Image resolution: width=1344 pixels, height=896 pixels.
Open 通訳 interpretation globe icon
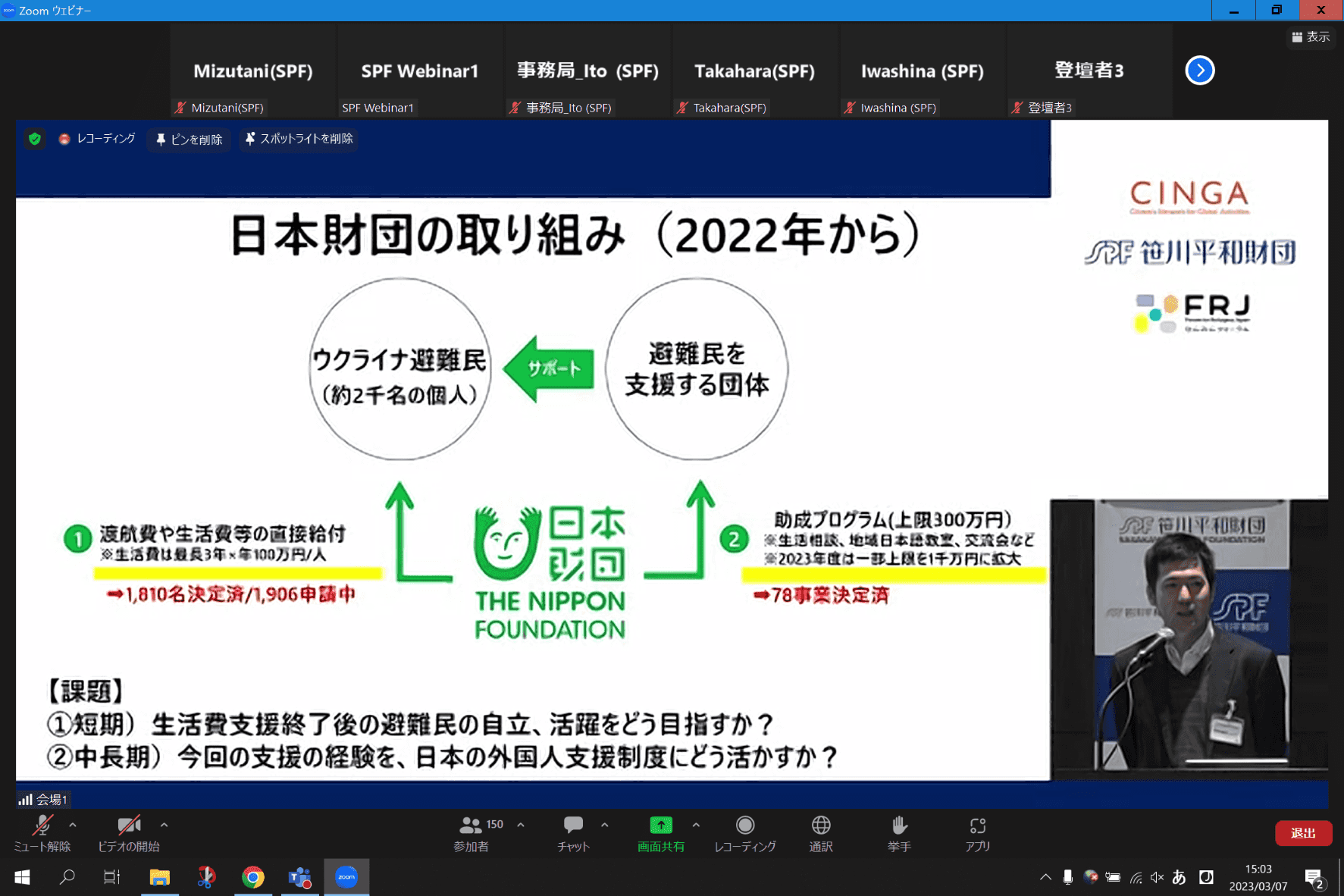coord(821,825)
